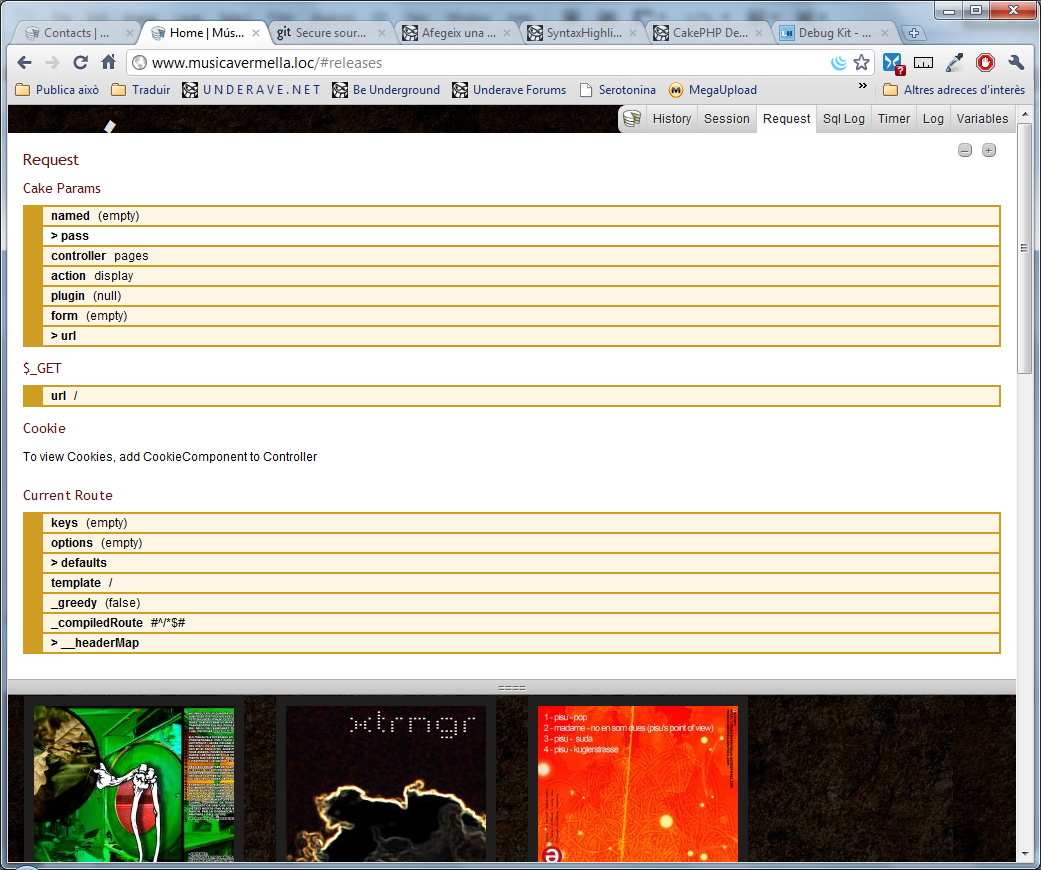
Task: Switch to the Sql Log panel tab
Action: 843,119
